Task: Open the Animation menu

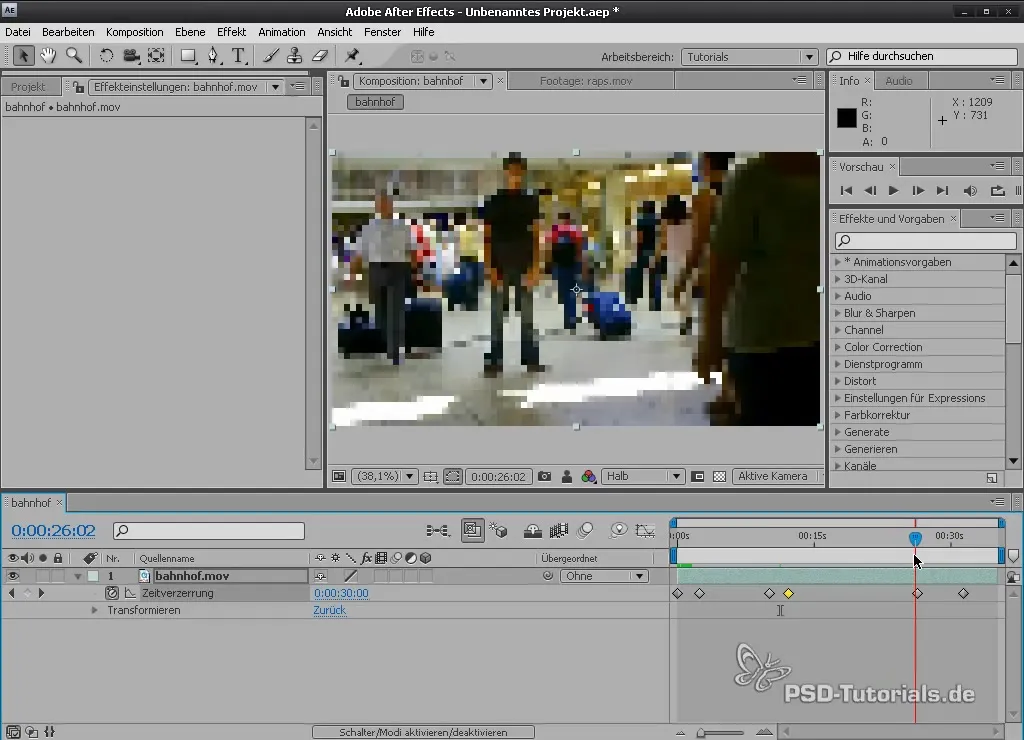Action: [x=281, y=32]
